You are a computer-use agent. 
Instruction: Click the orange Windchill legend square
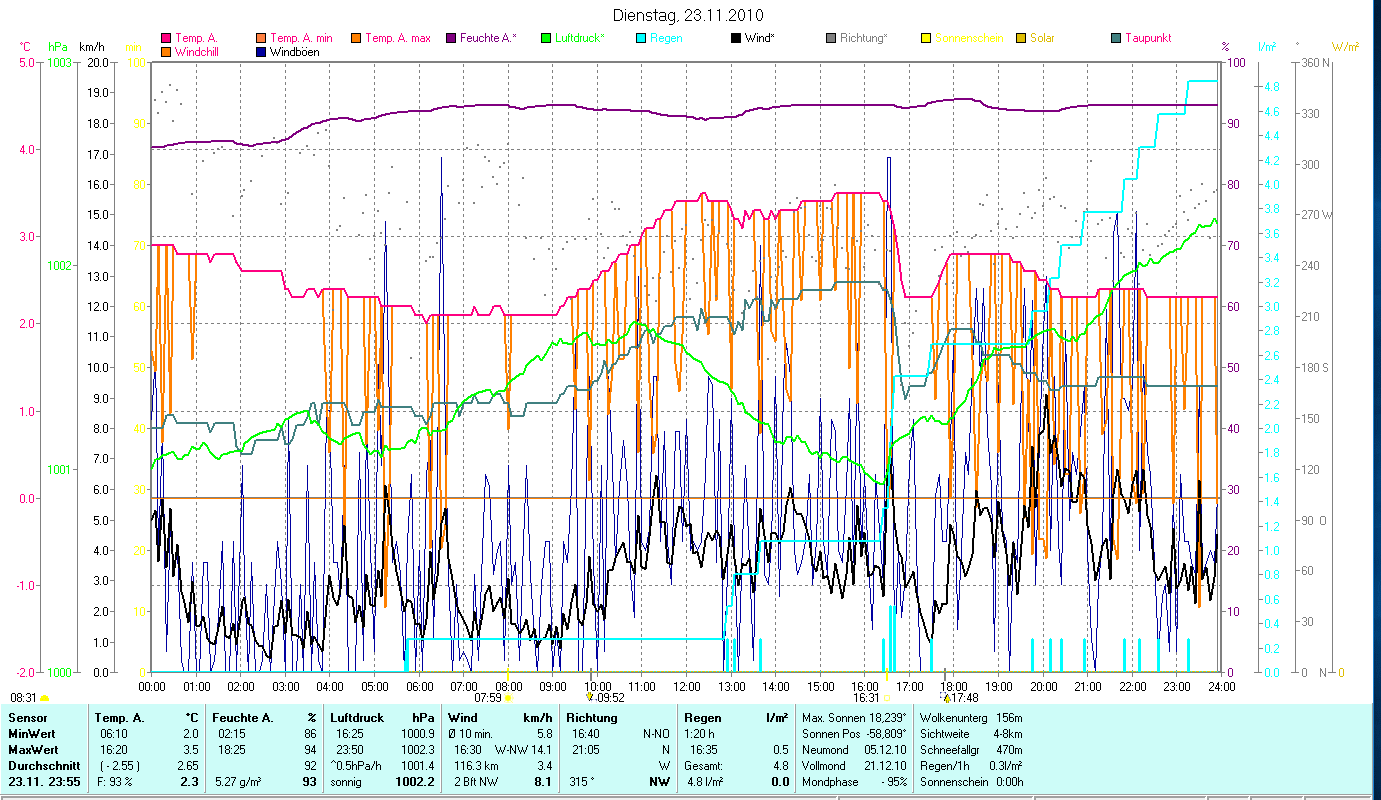tap(166, 51)
